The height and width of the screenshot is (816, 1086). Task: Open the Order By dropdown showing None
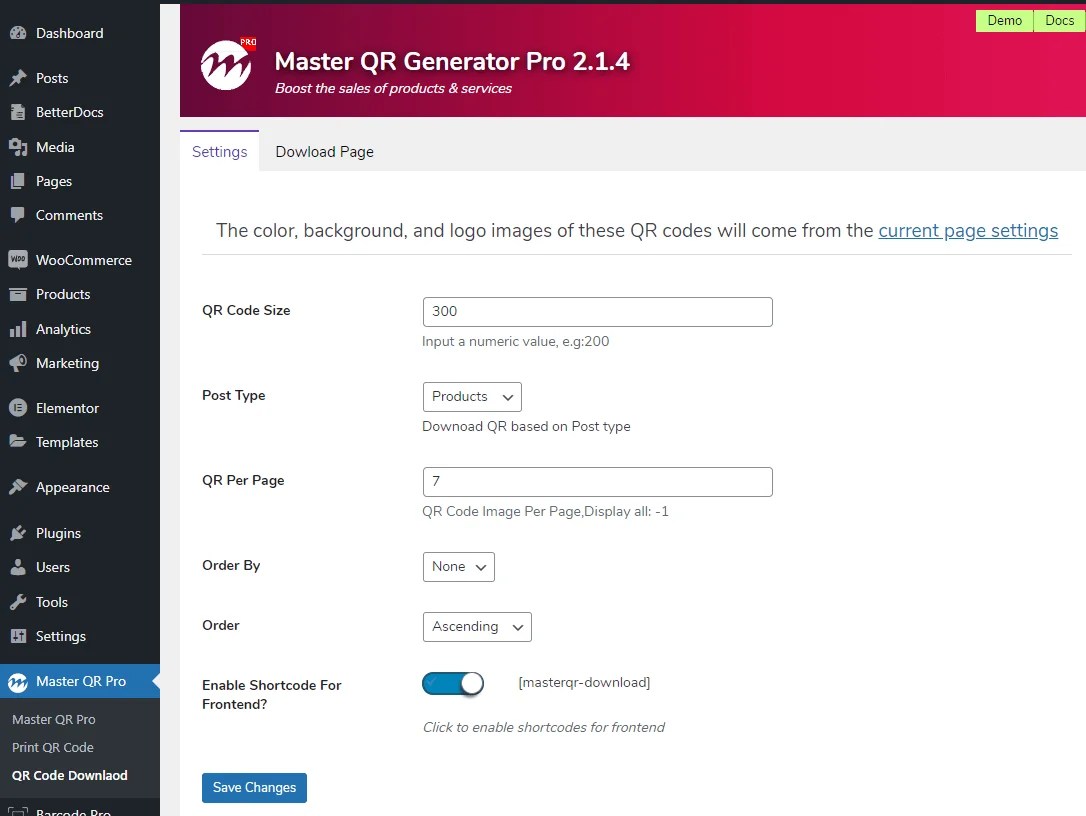point(459,567)
